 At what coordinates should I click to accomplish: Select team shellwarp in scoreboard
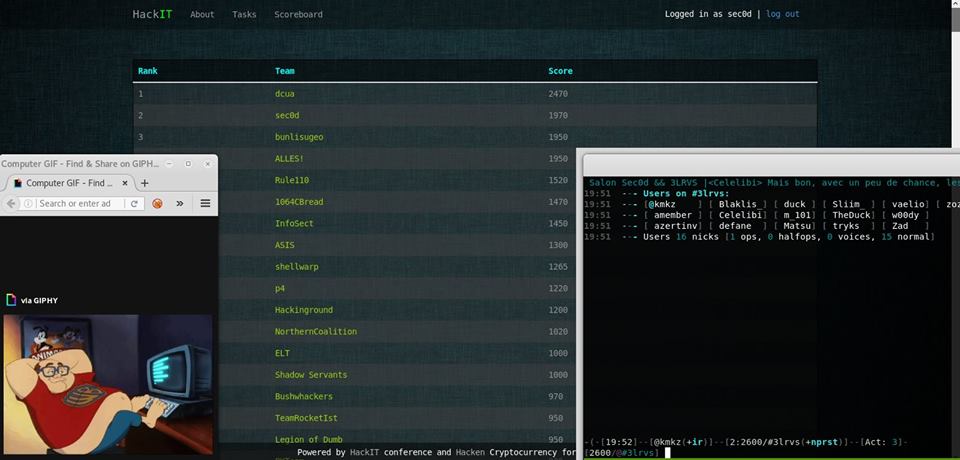click(x=296, y=266)
